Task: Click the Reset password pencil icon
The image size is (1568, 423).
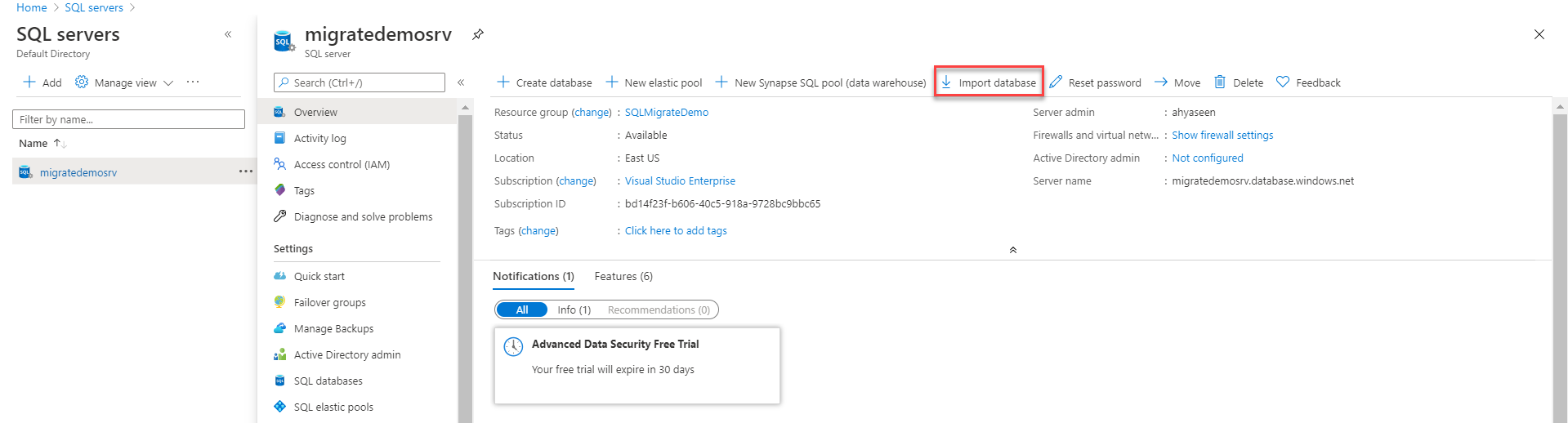Action: click(1056, 82)
